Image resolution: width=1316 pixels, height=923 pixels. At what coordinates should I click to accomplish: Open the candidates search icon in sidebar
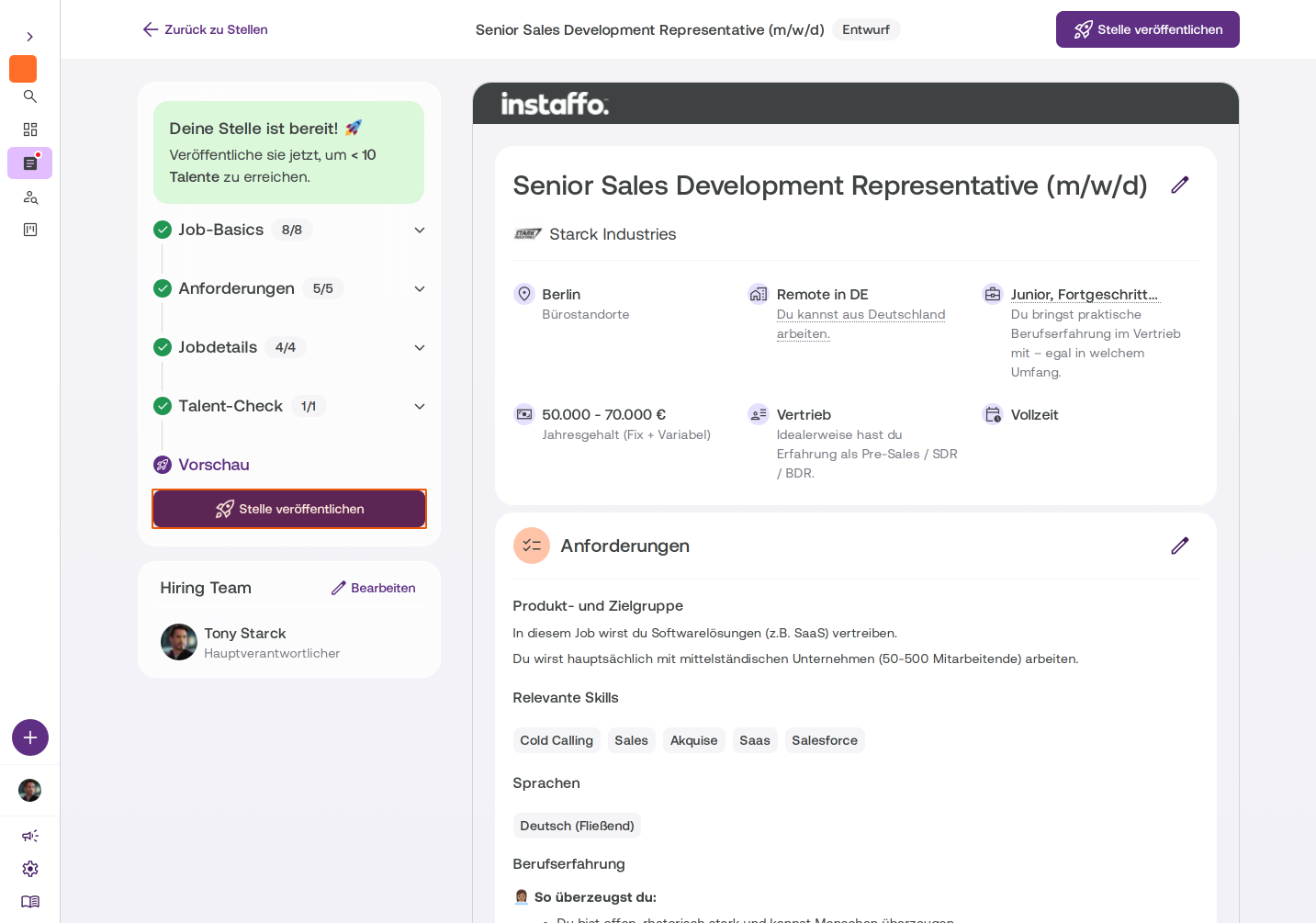30,197
